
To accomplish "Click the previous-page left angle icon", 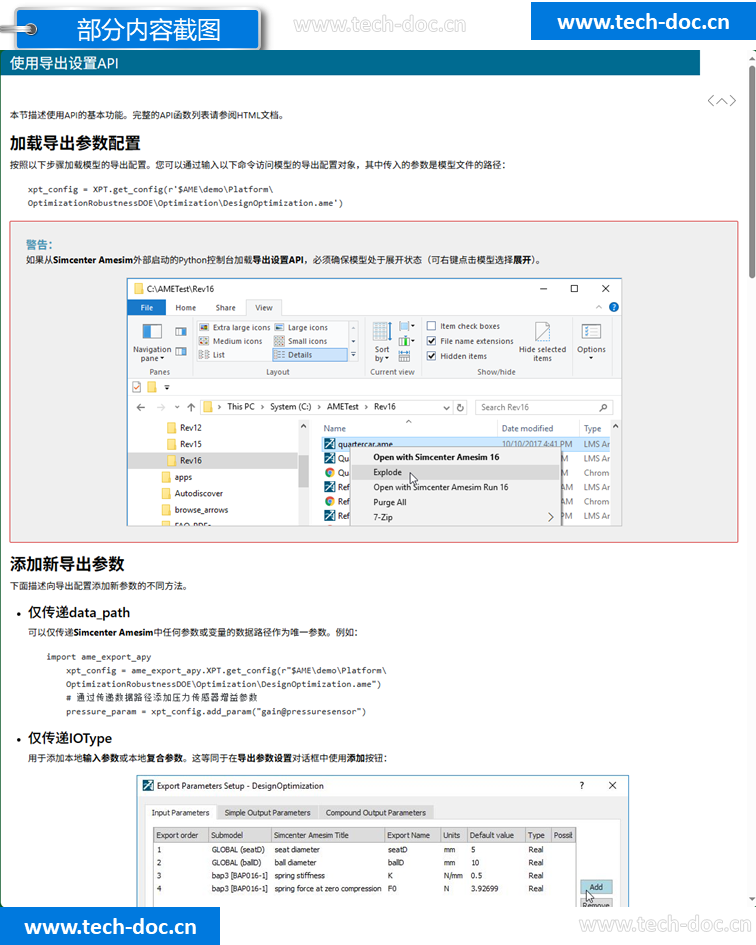I will point(713,101).
